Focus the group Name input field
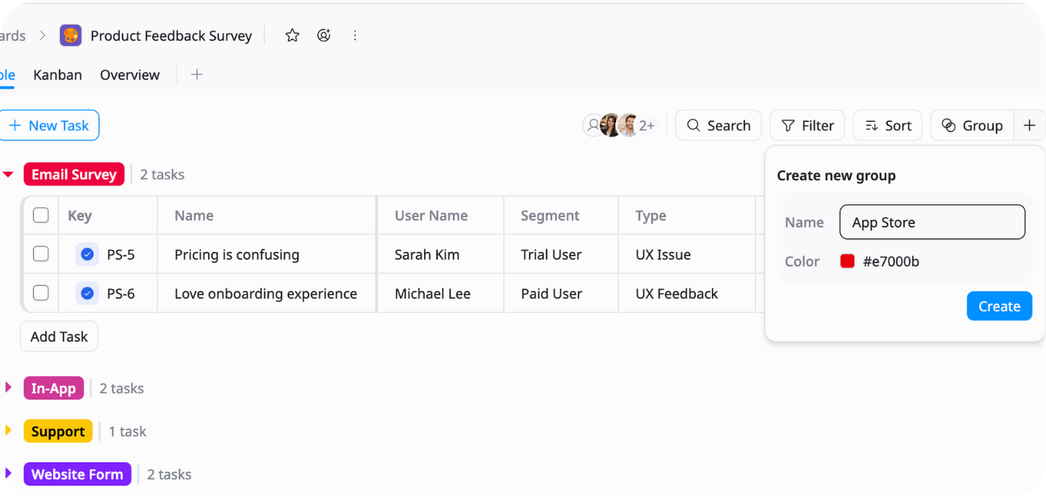This screenshot has width=1046, height=500. pos(932,222)
